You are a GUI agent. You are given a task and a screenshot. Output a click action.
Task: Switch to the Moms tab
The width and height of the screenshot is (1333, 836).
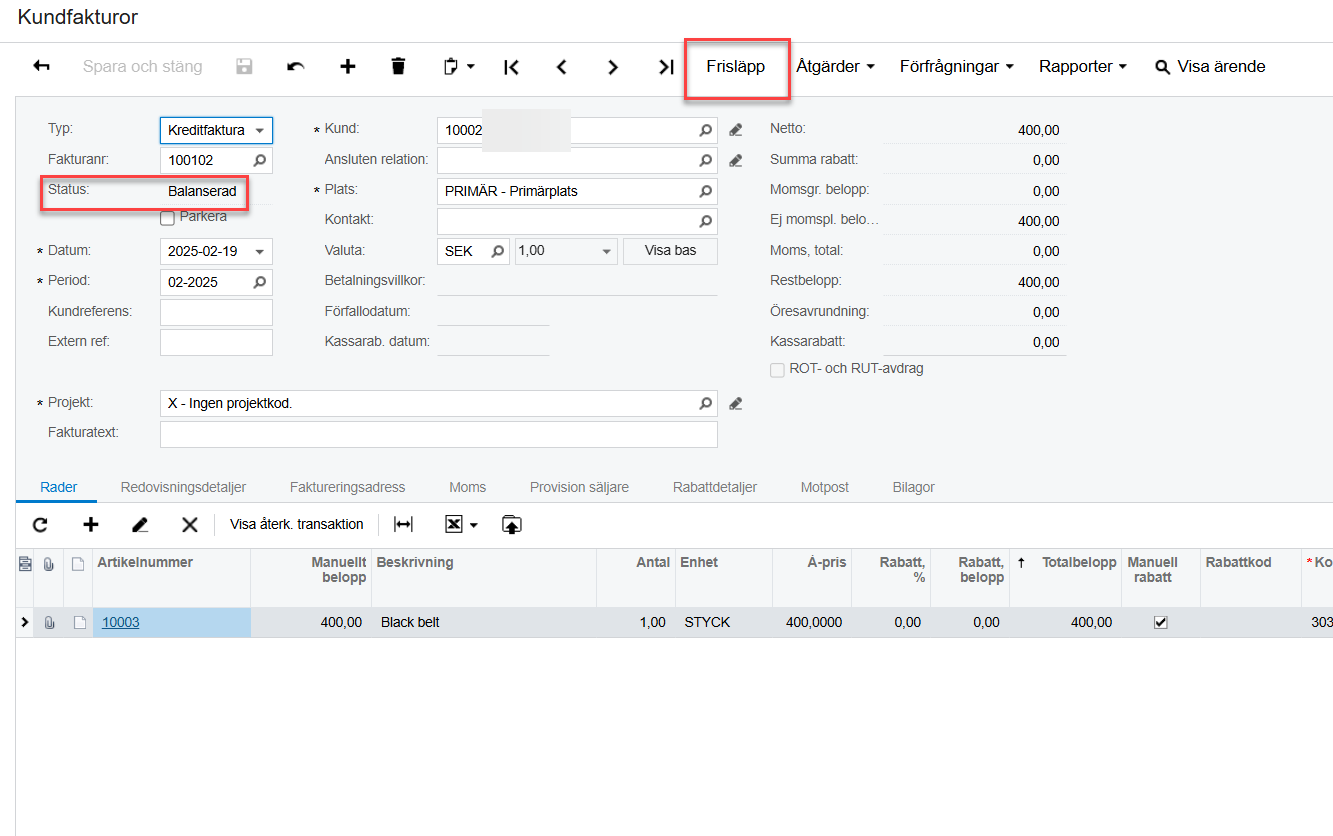pyautogui.click(x=467, y=487)
